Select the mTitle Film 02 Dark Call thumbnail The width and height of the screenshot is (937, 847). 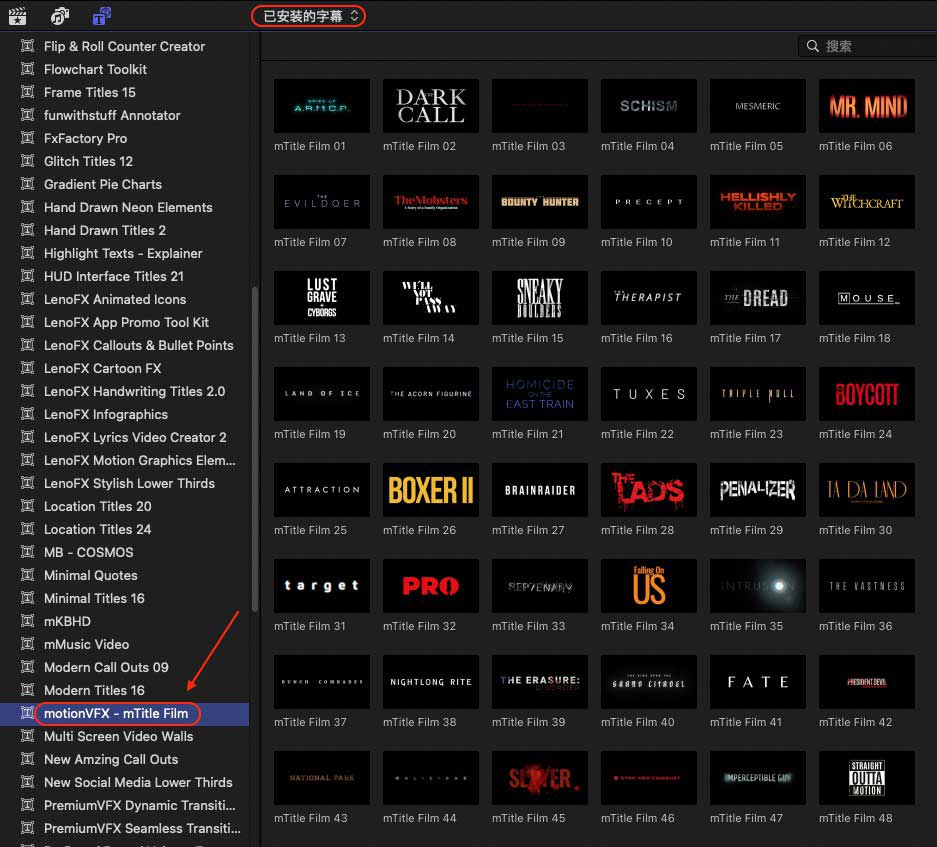coord(431,106)
